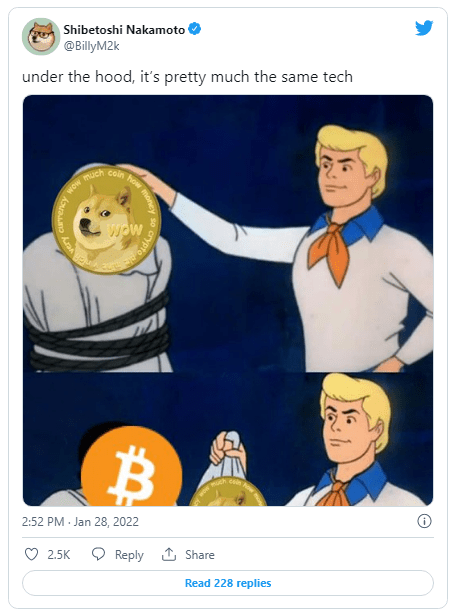Open Shibetoshi Nakamoto display name link
455x613 pixels.
coord(124,30)
